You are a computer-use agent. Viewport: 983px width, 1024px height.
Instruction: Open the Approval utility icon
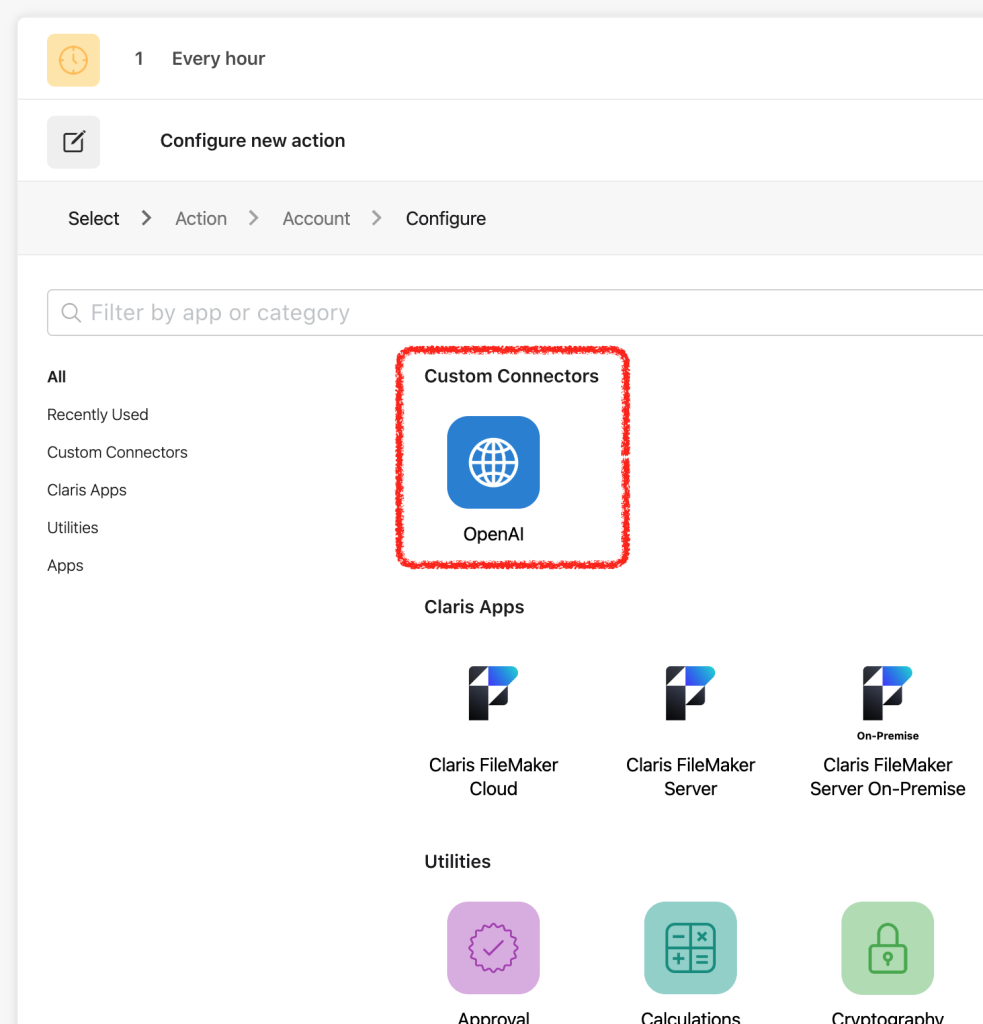tap(493, 948)
